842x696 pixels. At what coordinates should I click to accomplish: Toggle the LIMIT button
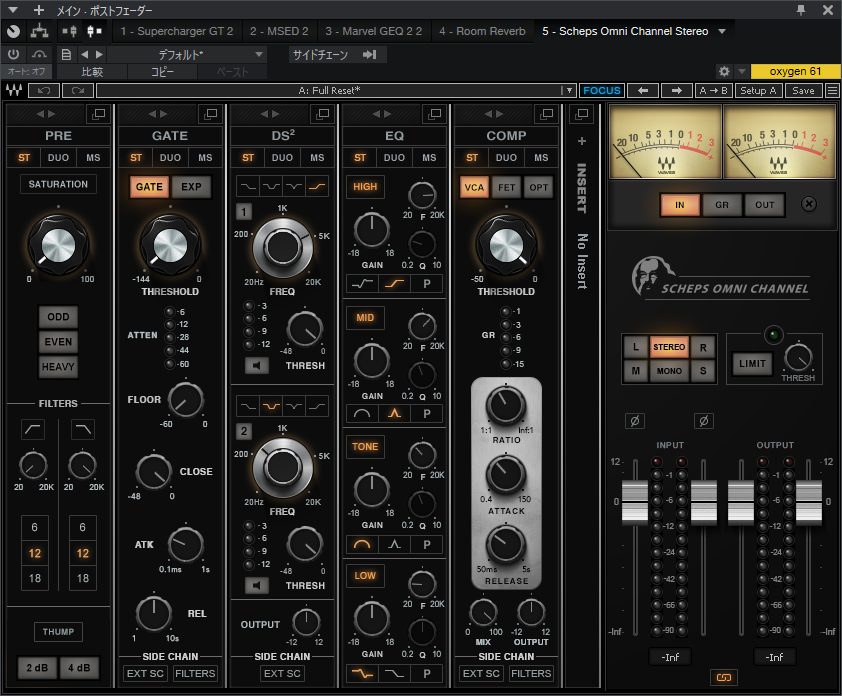click(752, 364)
